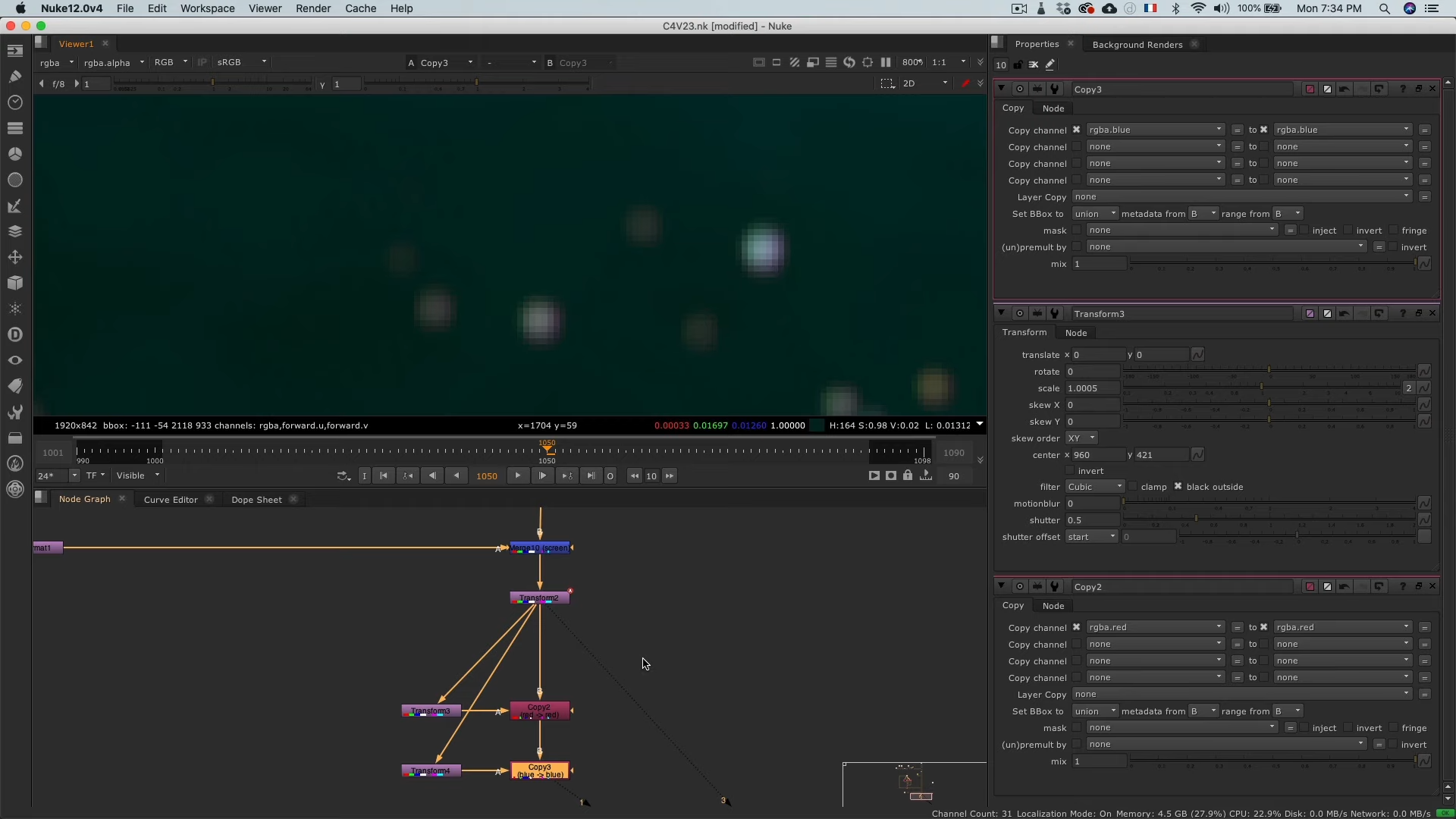Select the Copy3 node in Node Graph
The image size is (1456, 819).
(x=540, y=770)
